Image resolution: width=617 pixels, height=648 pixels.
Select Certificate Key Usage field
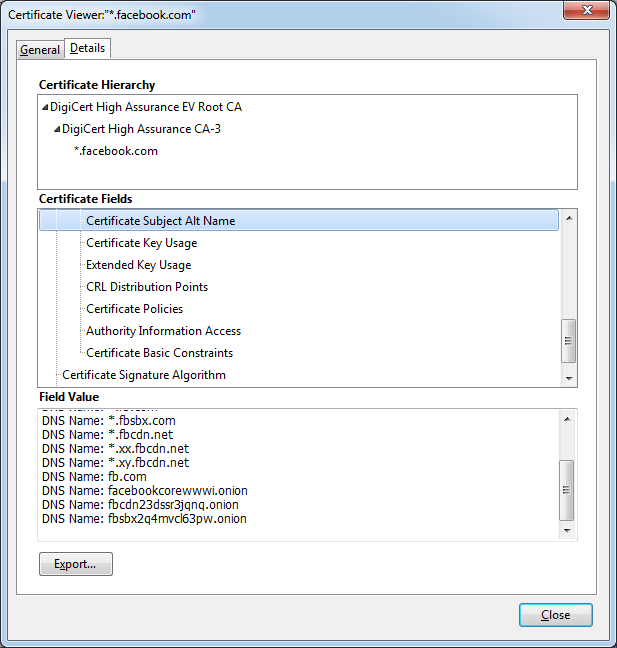tap(142, 243)
